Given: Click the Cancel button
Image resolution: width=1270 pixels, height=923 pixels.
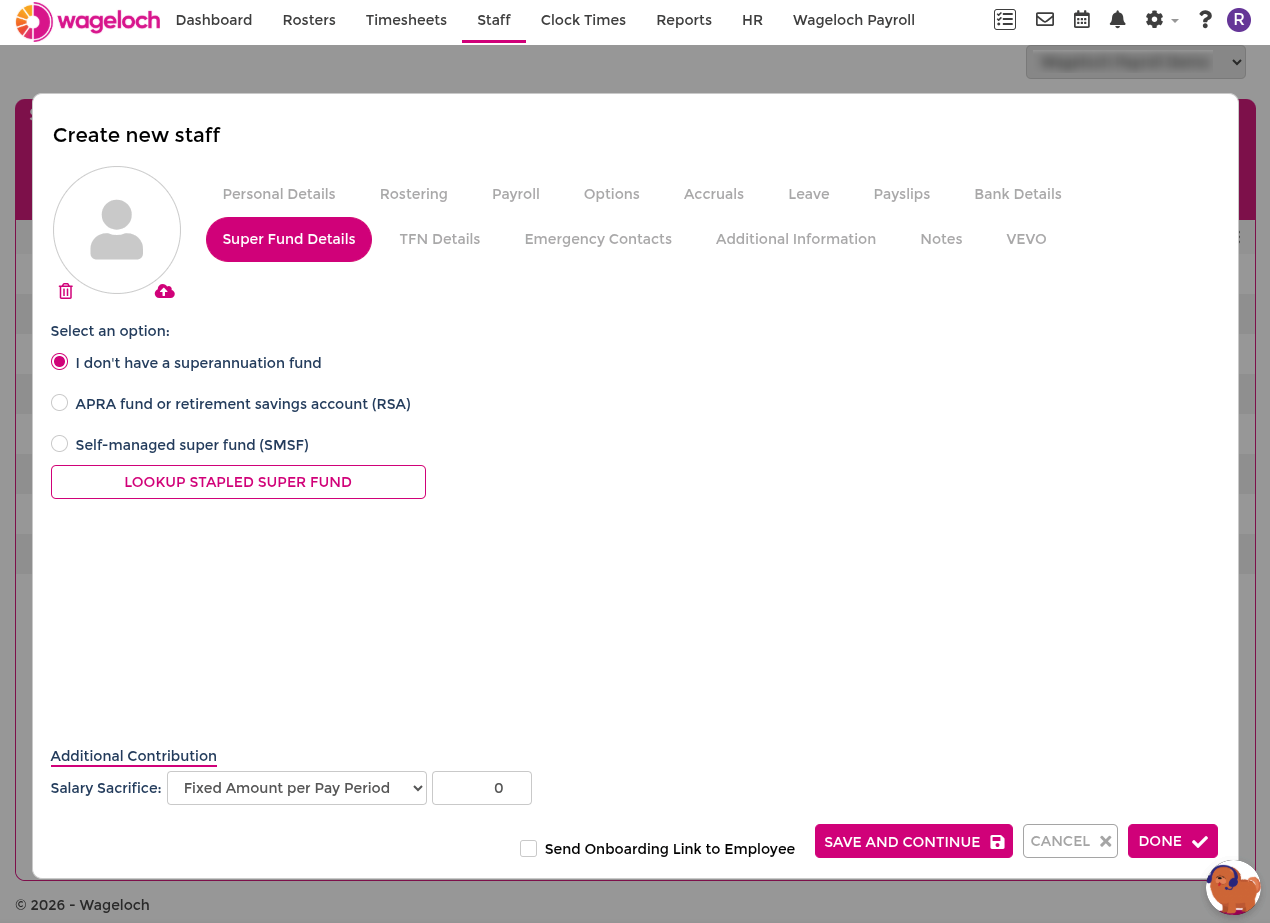Looking at the screenshot, I should (x=1070, y=841).
